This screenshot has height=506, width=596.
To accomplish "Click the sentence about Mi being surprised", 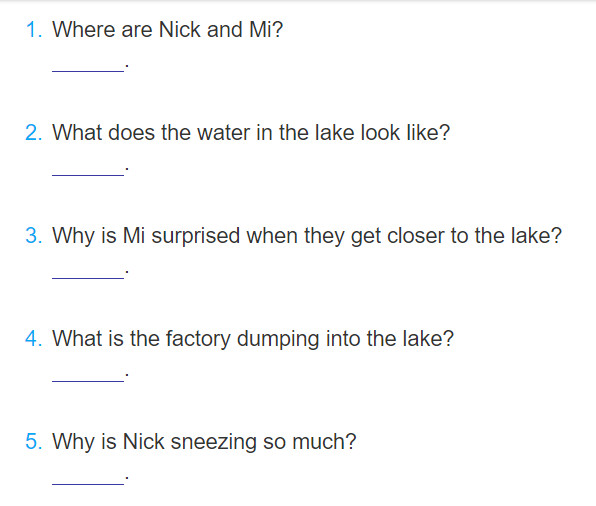I will click(307, 236).
